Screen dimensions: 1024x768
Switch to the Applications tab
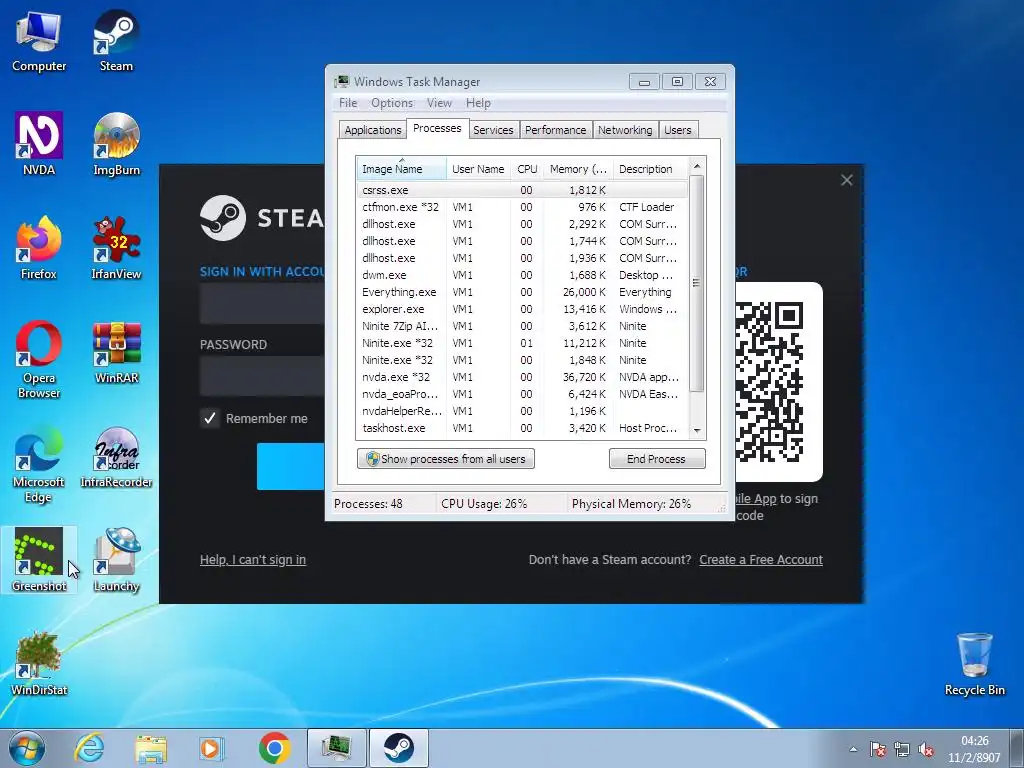[373, 130]
